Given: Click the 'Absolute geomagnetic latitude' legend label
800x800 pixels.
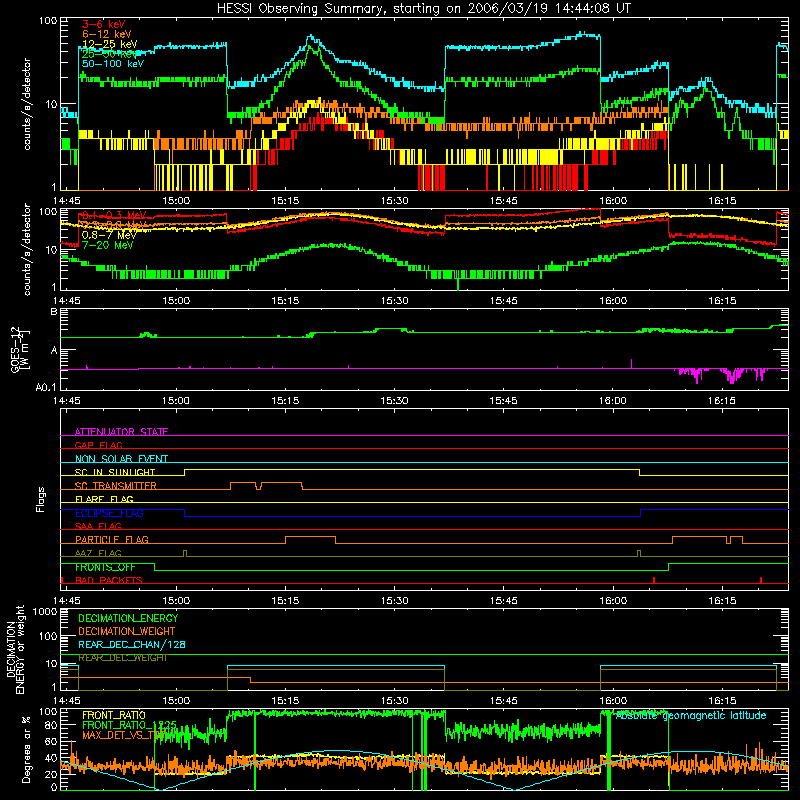Looking at the screenshot, I should click(x=691, y=716).
